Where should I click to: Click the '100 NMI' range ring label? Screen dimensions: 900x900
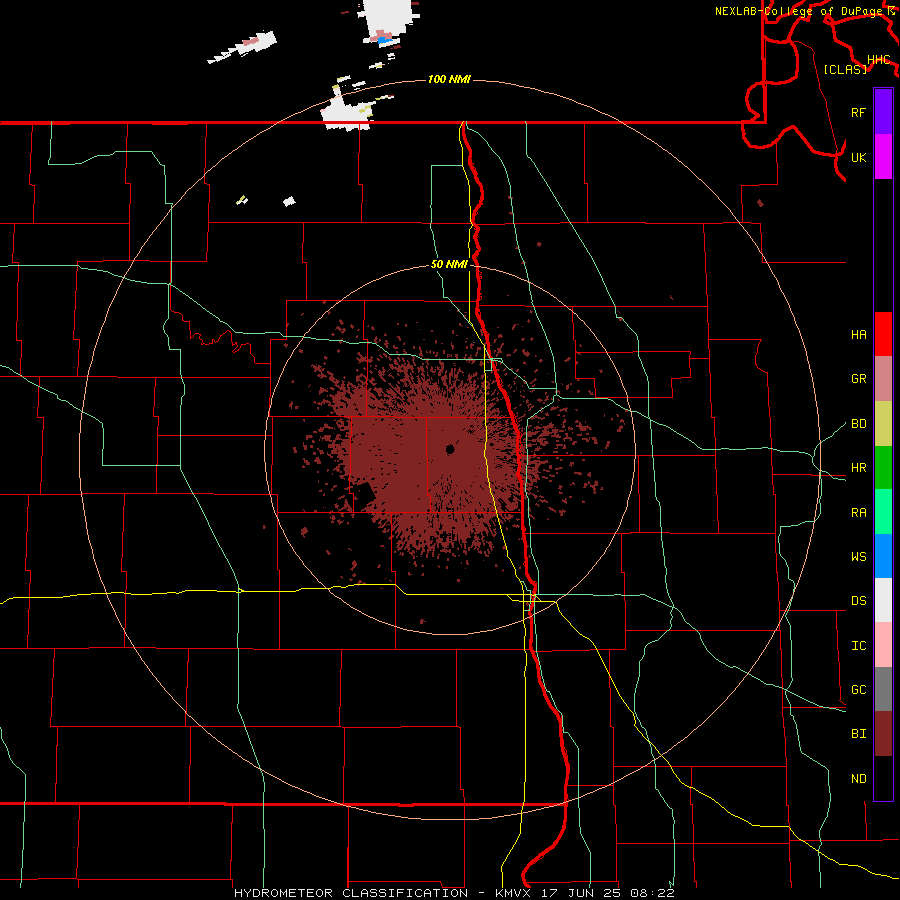(x=449, y=79)
